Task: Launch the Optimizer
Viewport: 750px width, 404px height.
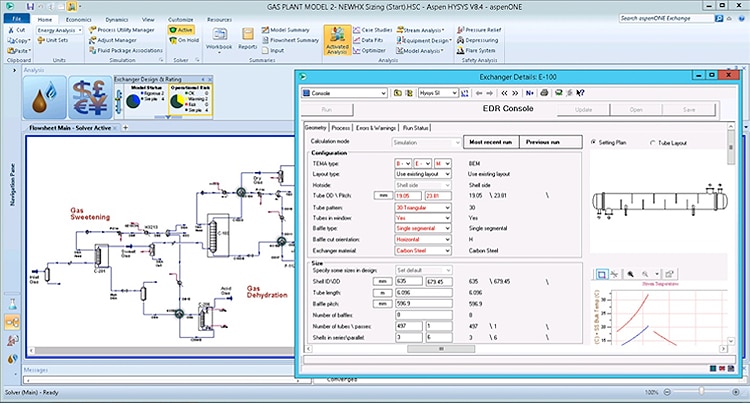Action: [x=369, y=50]
